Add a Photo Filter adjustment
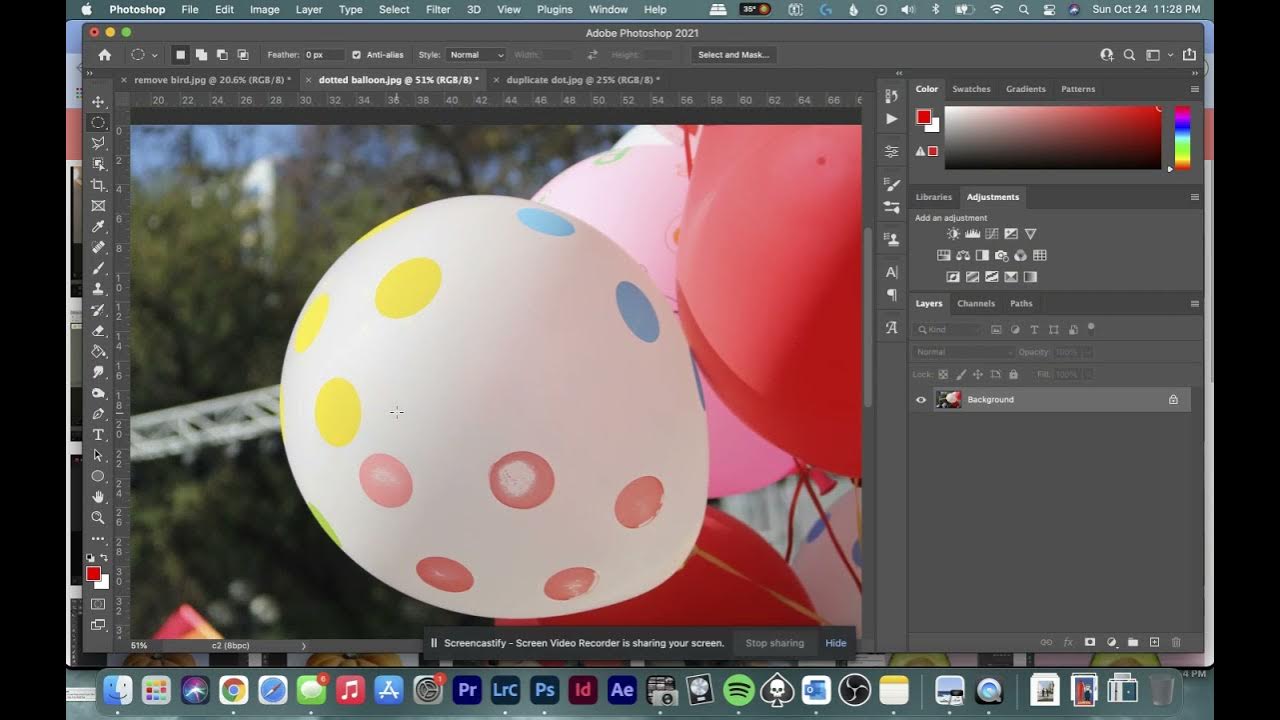Viewport: 1280px width, 720px height. click(1001, 256)
